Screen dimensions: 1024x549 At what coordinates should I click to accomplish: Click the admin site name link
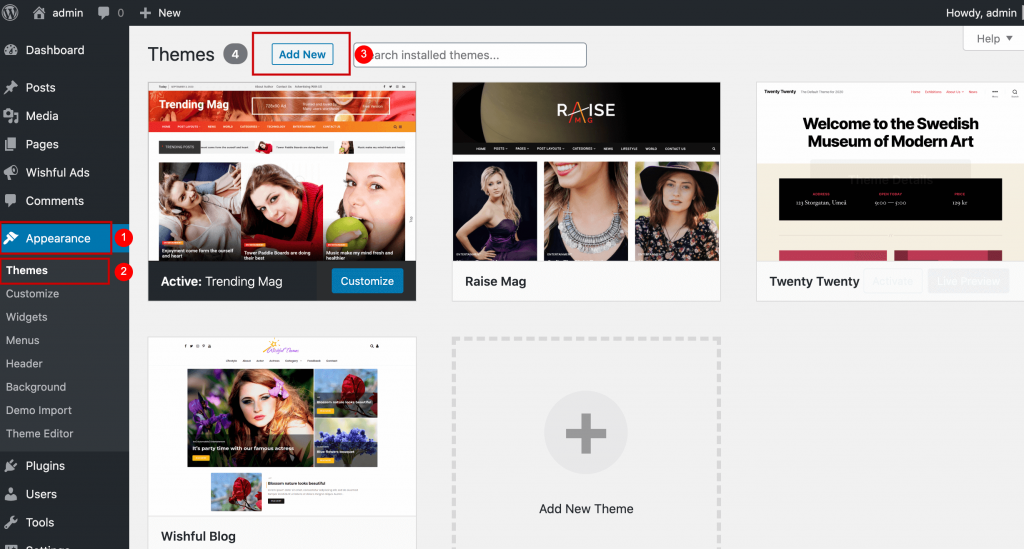coord(68,12)
